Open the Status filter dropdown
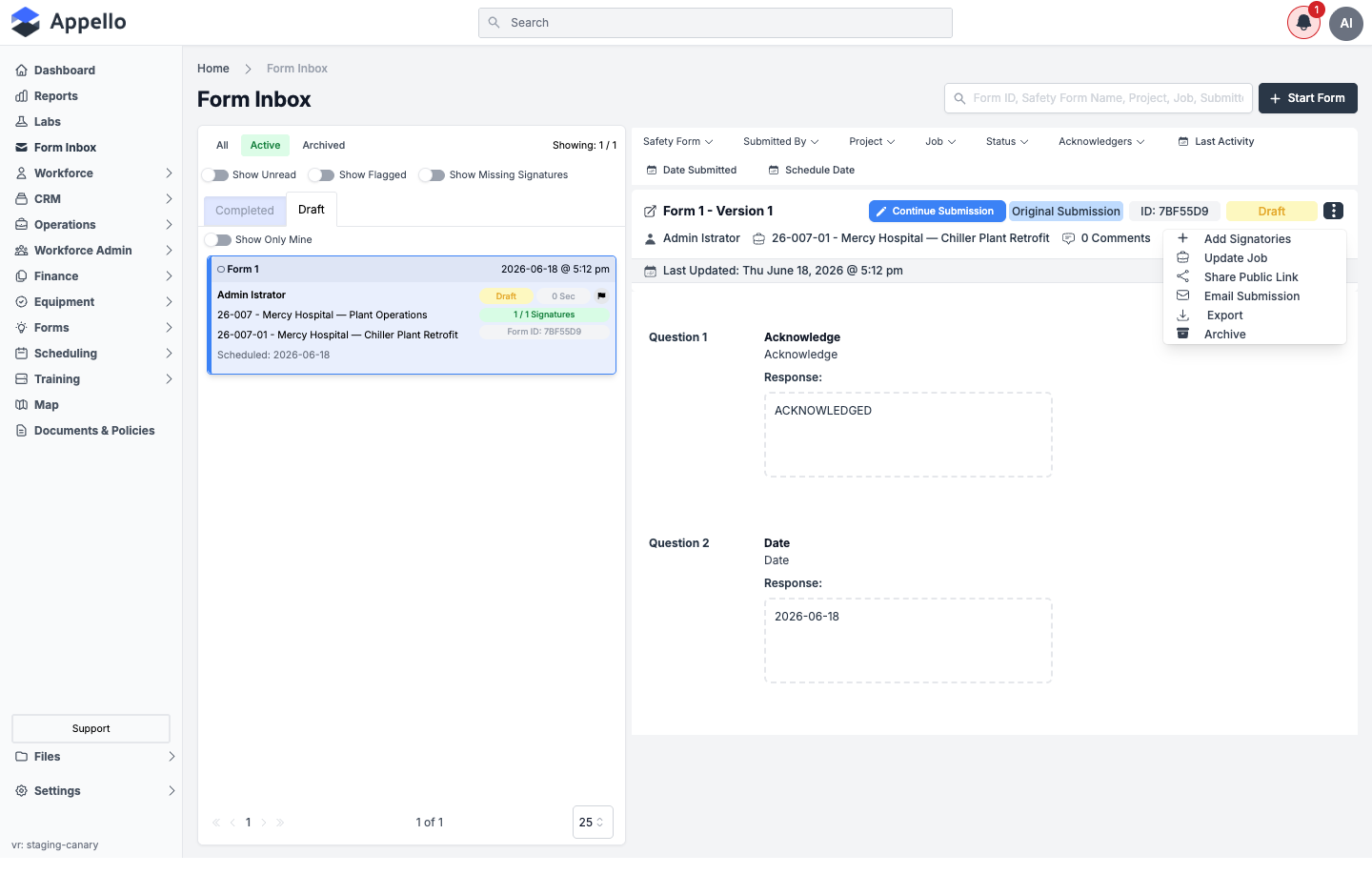1372x875 pixels. [1007, 142]
